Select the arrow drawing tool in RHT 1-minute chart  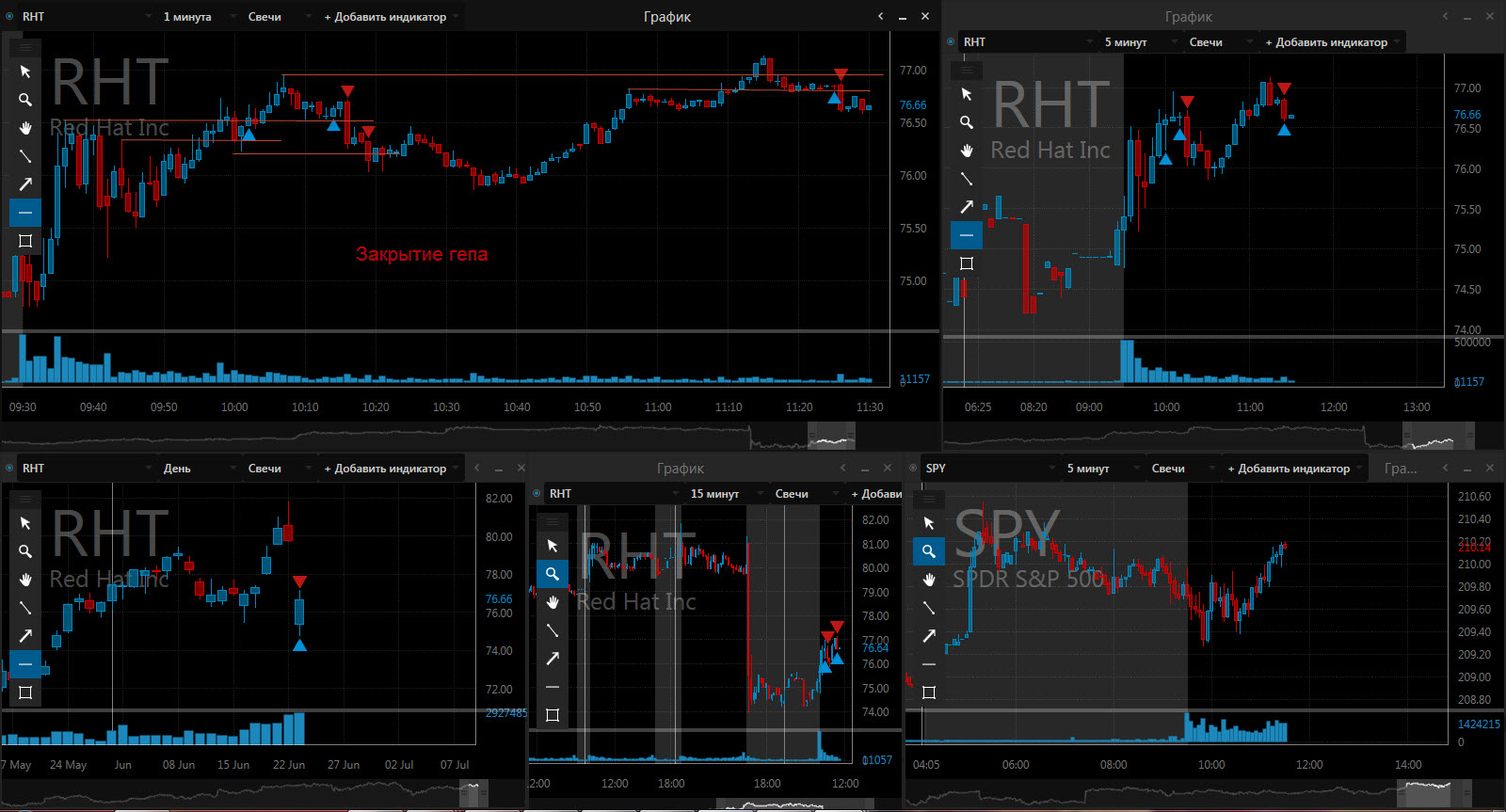25,184
